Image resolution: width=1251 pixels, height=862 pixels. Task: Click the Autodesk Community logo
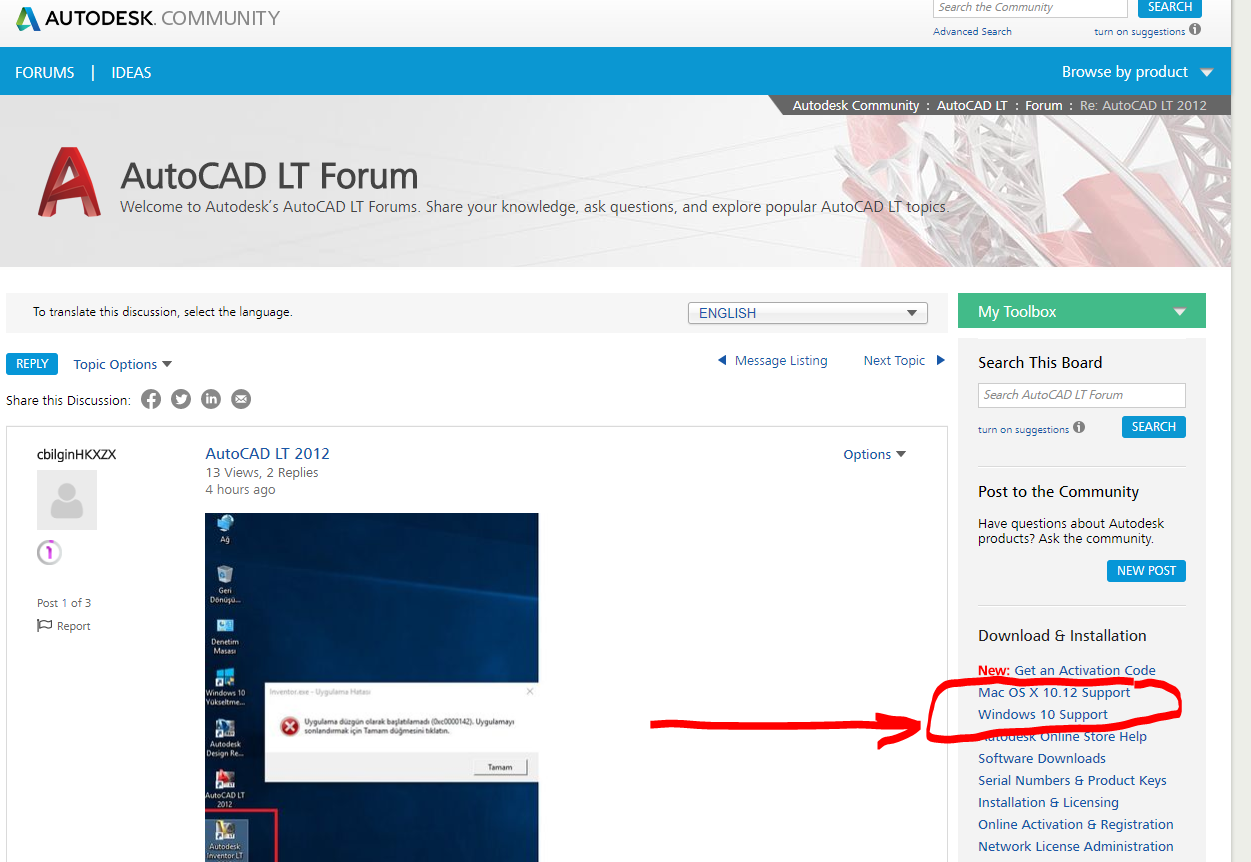pyautogui.click(x=148, y=18)
